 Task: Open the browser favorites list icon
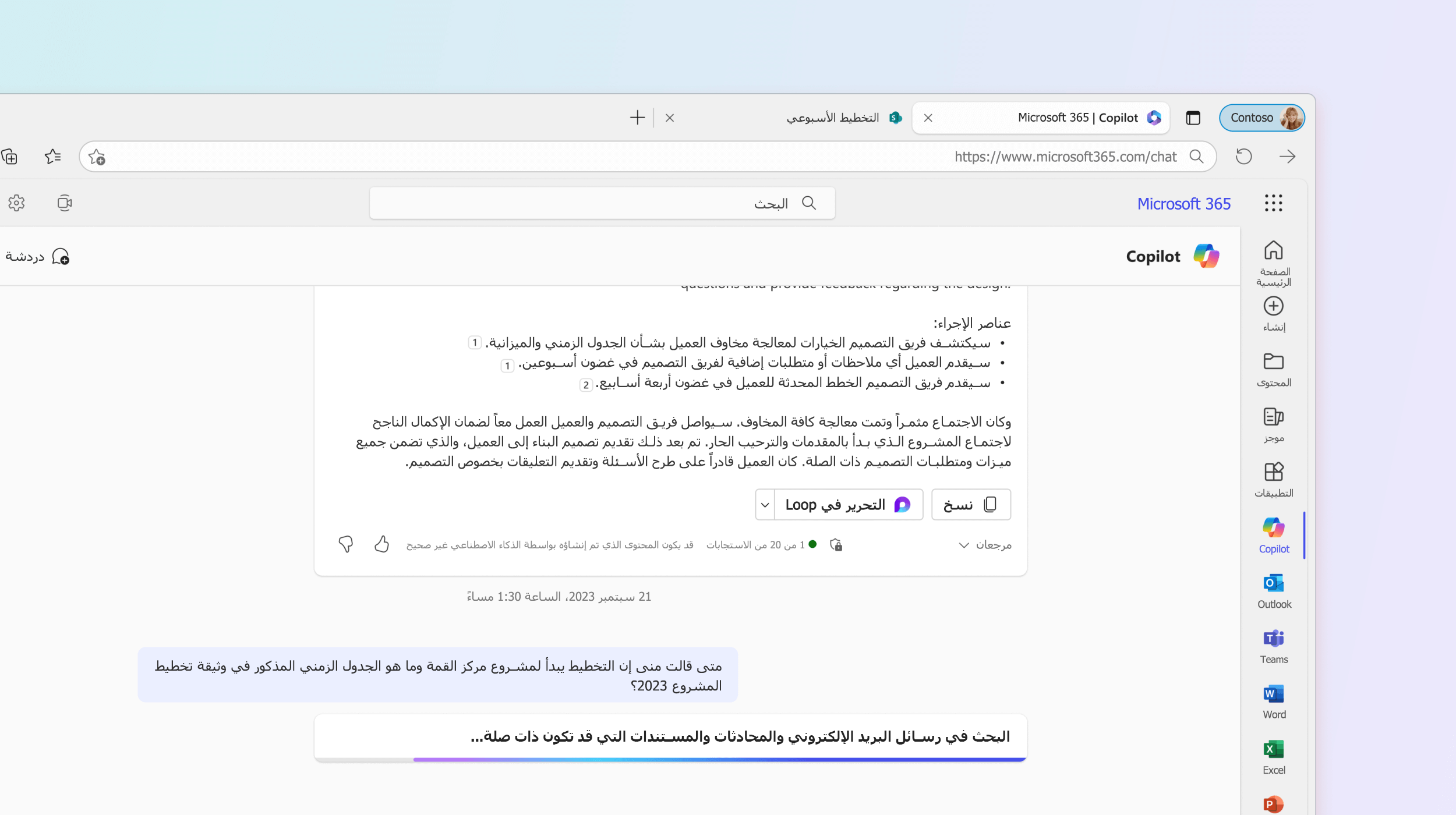coord(53,157)
